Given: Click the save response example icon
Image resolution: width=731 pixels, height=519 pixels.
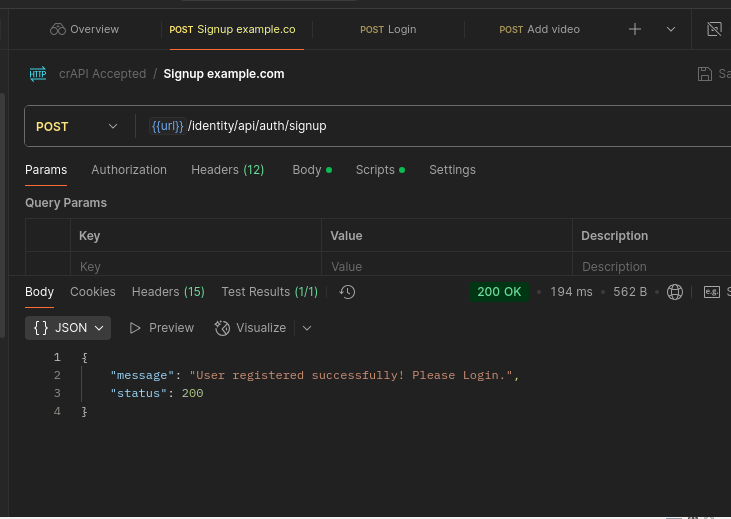Looking at the screenshot, I should click(x=712, y=292).
